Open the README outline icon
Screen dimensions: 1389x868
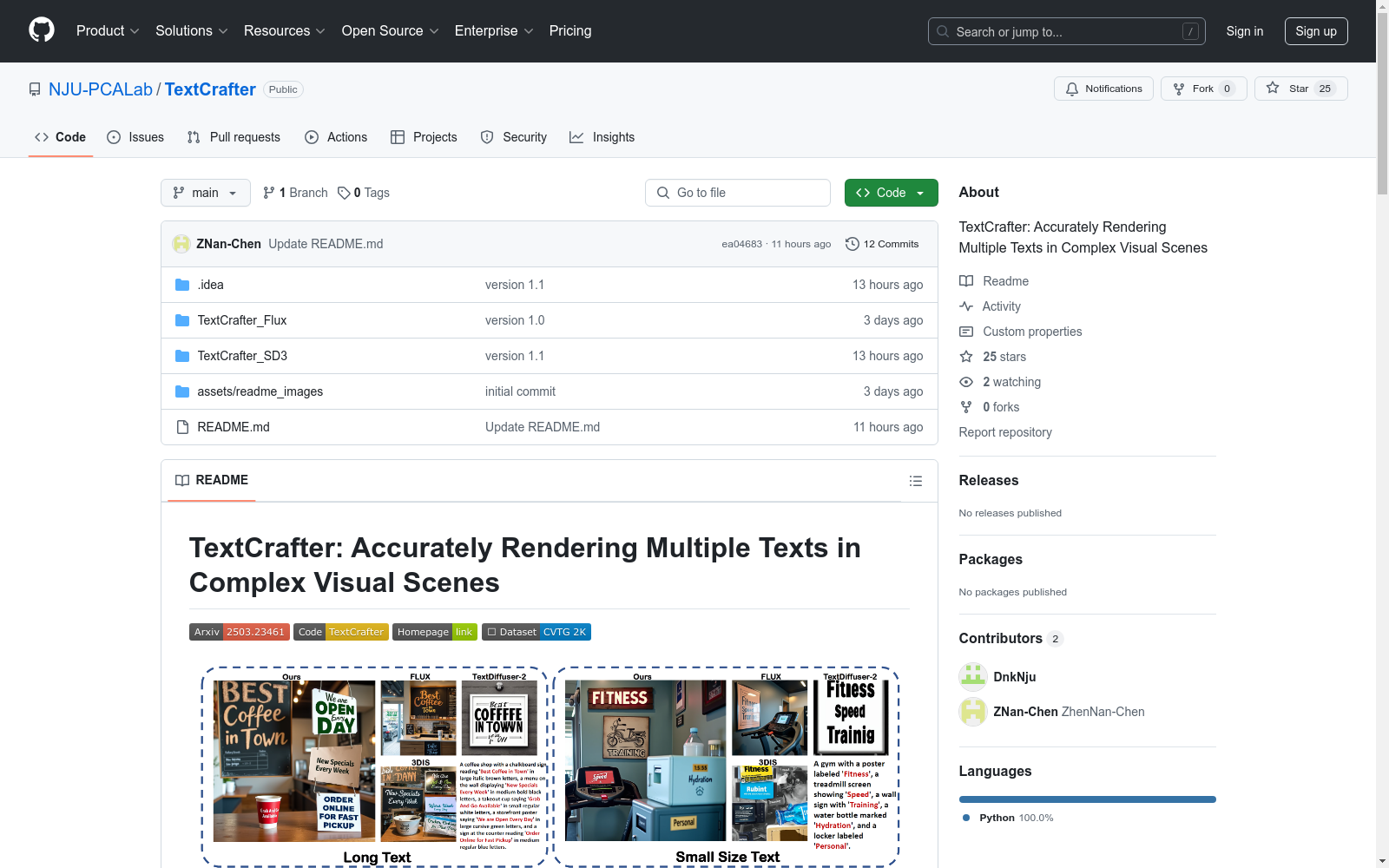tap(915, 481)
